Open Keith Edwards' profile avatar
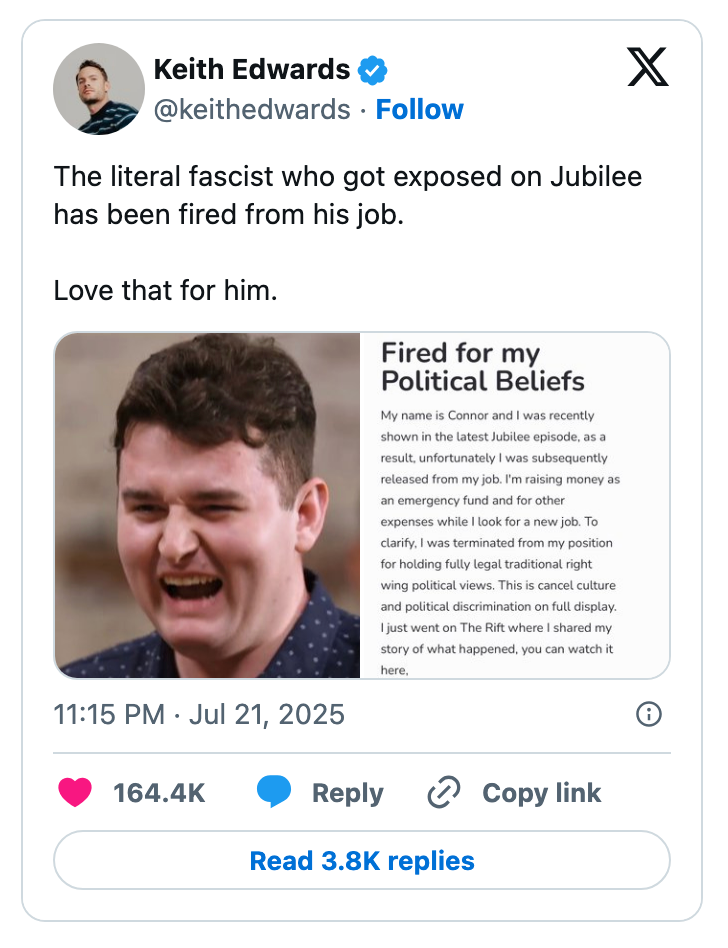Viewport: 728px width, 948px height. point(99,89)
